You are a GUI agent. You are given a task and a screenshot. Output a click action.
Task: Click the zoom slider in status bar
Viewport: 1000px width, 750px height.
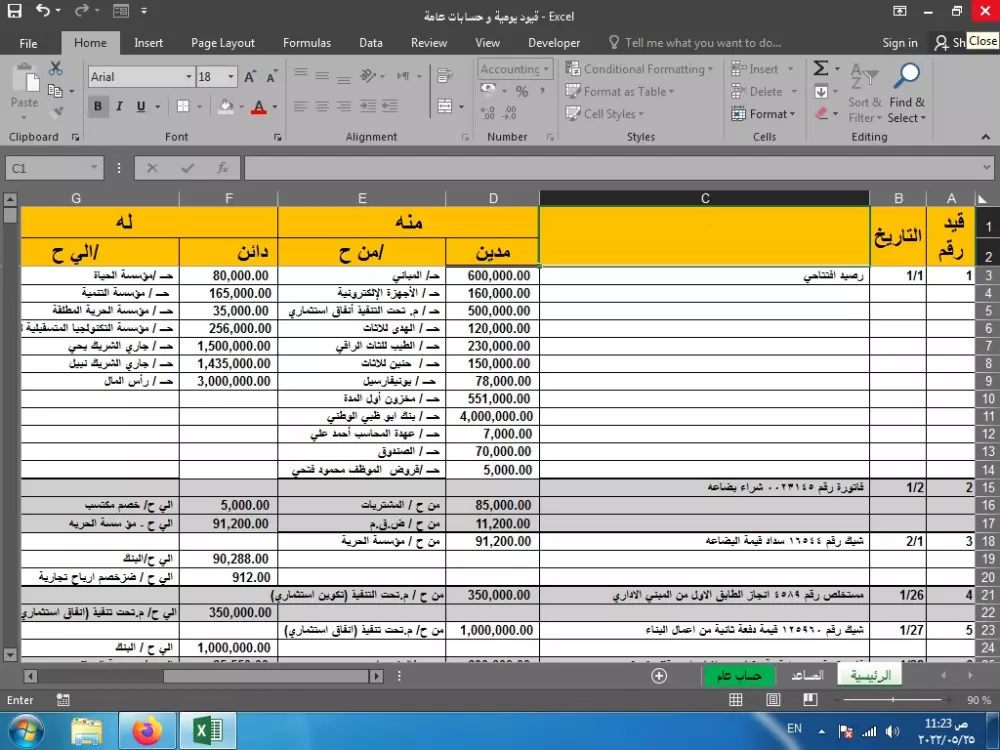click(x=893, y=700)
